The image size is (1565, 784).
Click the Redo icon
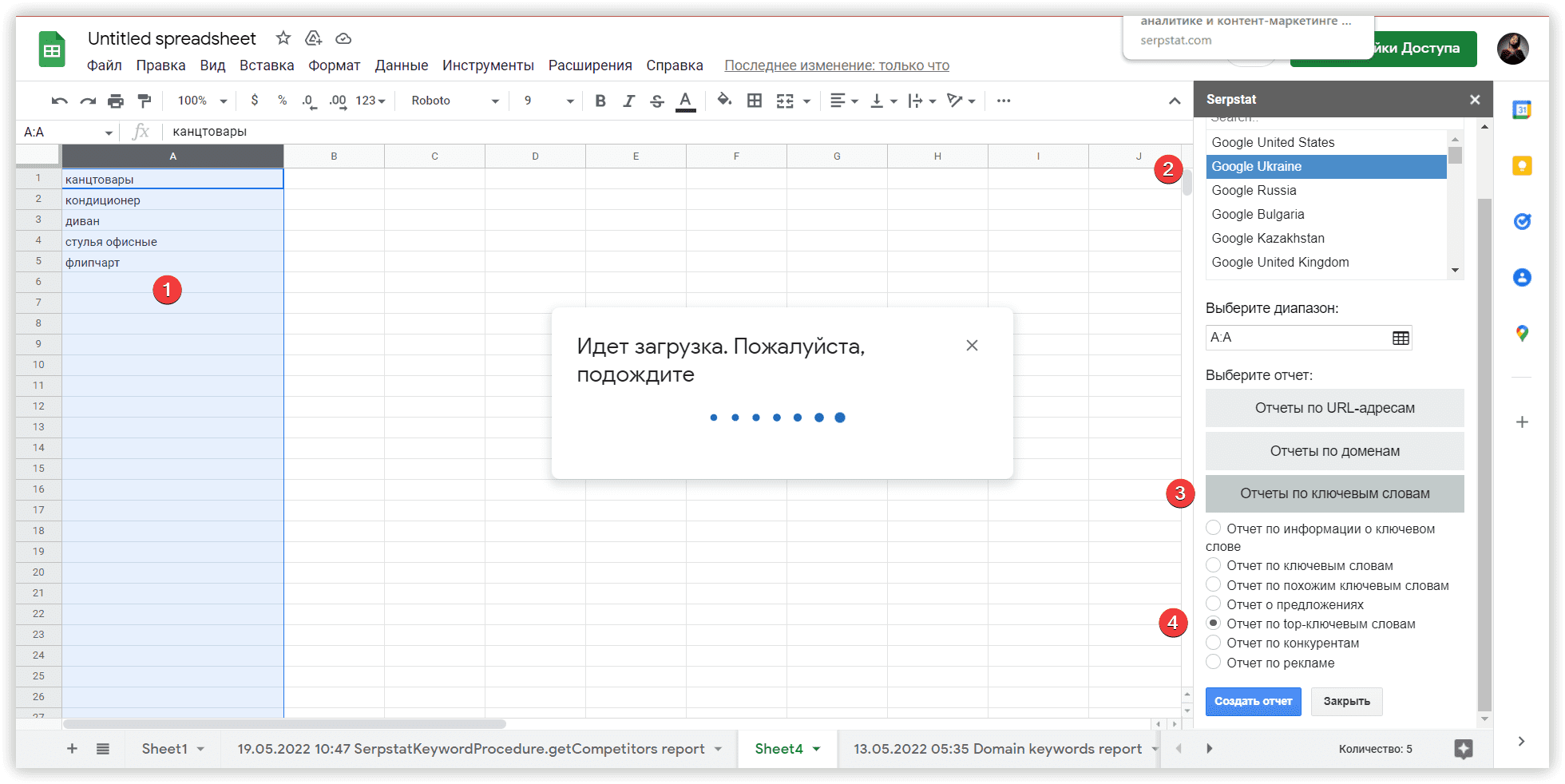click(88, 101)
